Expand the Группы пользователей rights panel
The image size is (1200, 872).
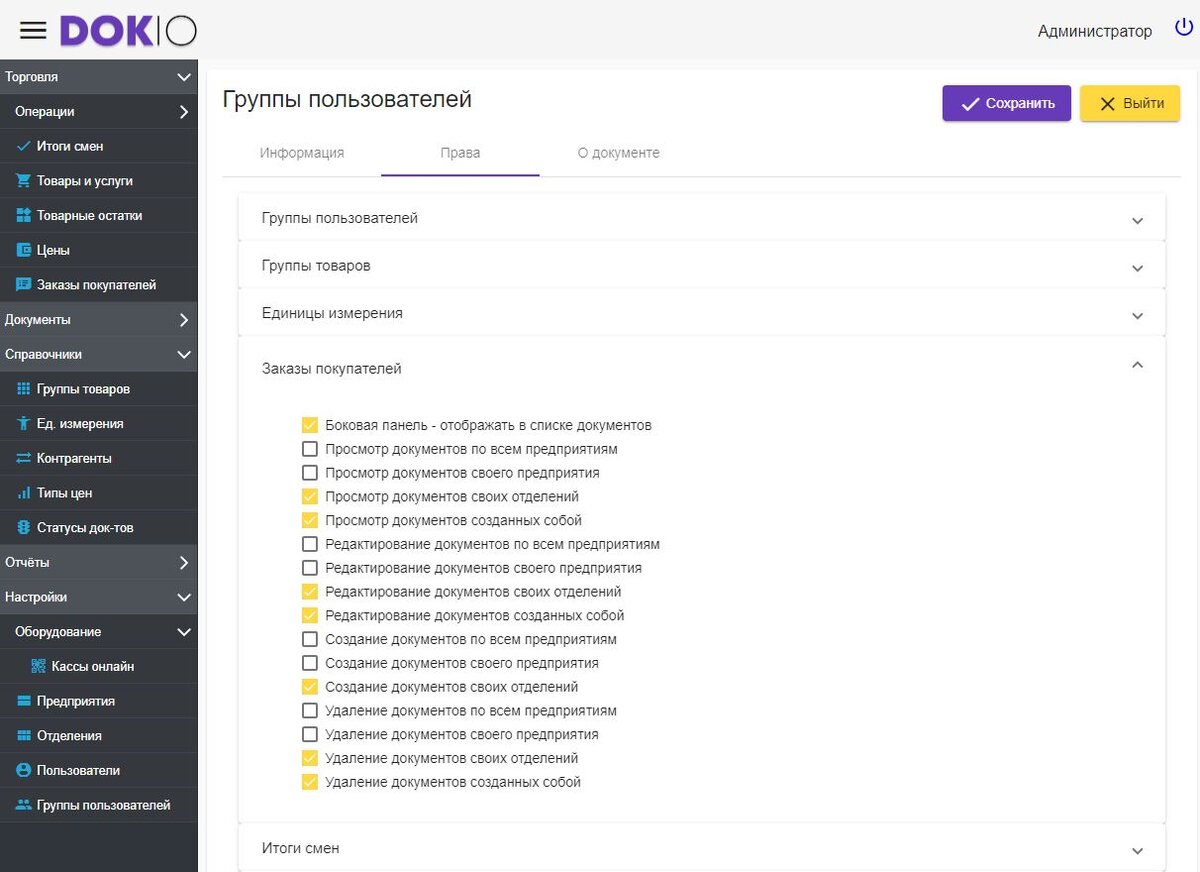coord(702,218)
